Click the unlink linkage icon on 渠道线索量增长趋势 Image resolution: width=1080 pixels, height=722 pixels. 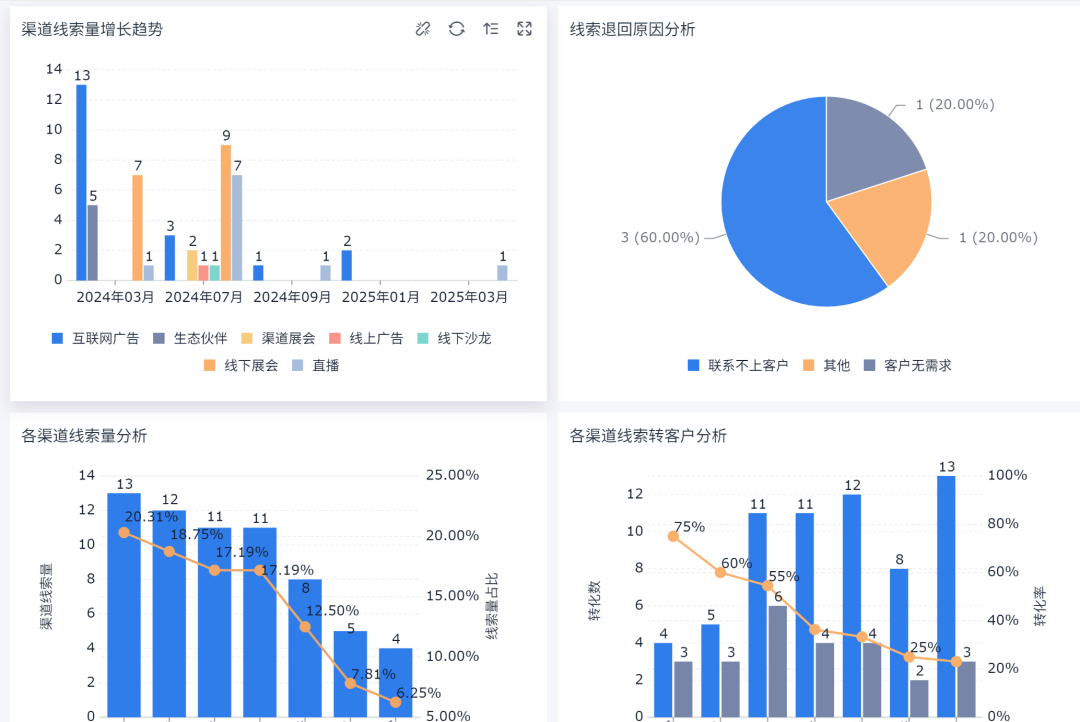click(423, 29)
